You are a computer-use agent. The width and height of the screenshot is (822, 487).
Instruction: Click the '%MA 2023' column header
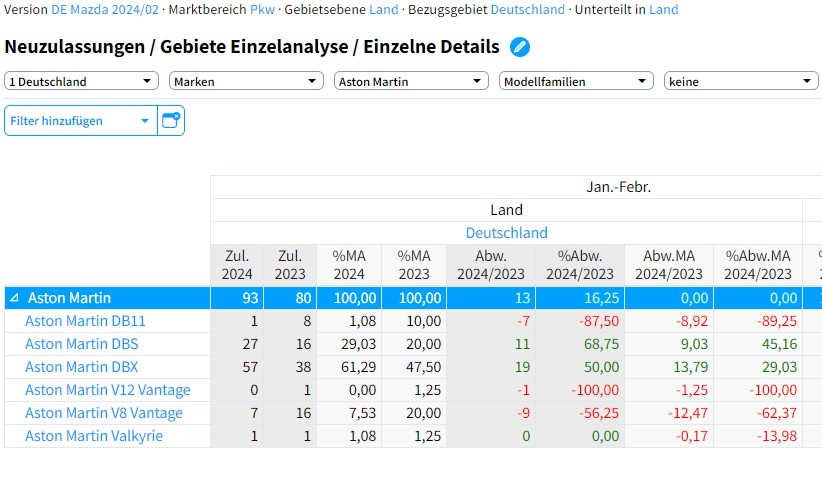(414, 265)
